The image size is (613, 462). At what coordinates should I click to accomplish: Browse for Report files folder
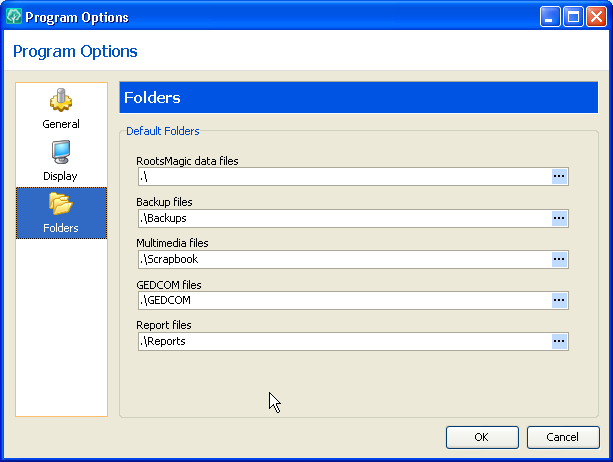(x=559, y=341)
